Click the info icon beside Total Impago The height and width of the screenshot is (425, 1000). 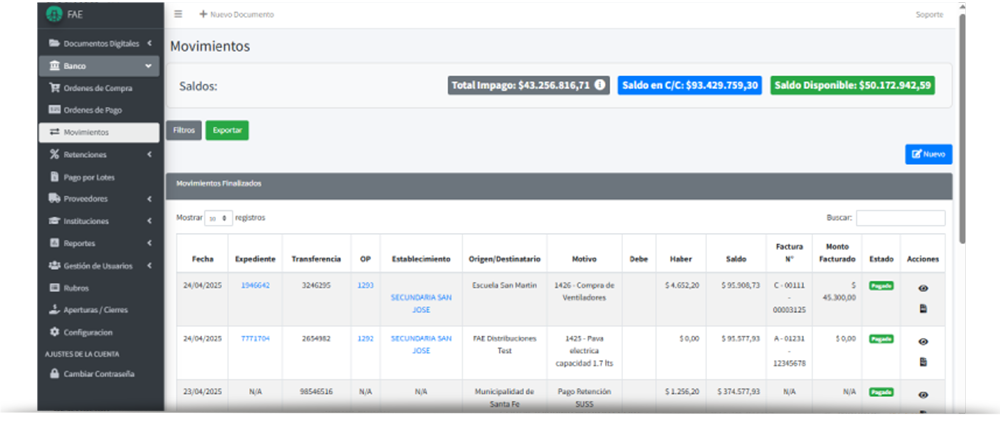[600, 86]
